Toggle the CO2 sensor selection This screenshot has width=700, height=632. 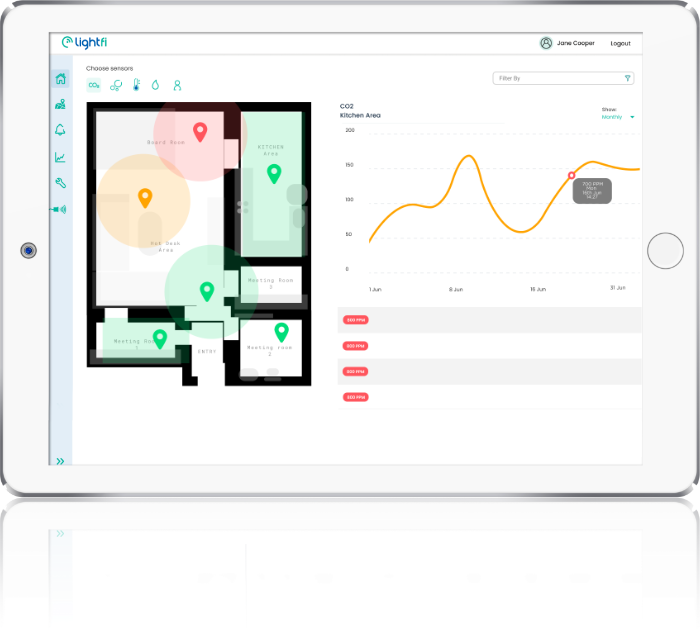[94, 86]
